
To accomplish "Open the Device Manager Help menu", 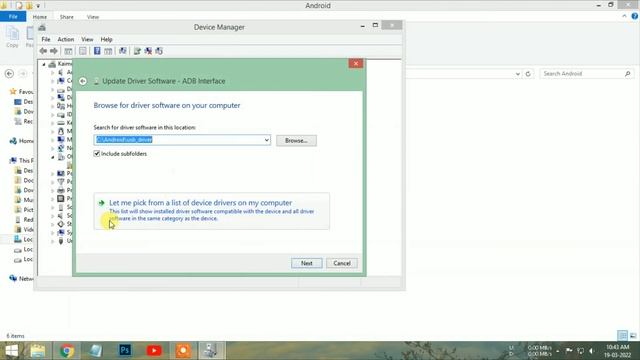I will [106, 40].
